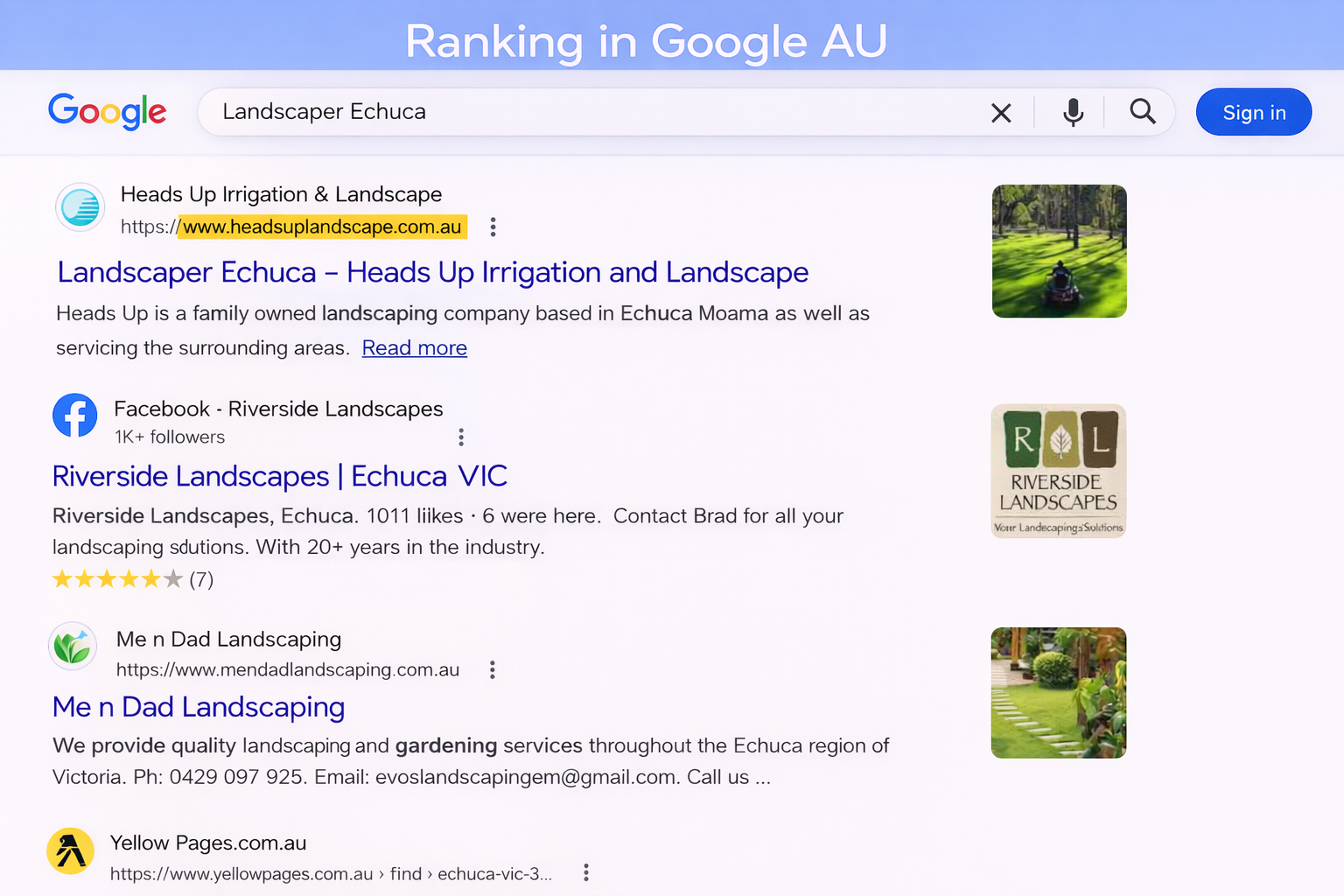1344x896 pixels.
Task: Open the Landscaper Echuca – Heads Up title link
Action: pos(432,272)
